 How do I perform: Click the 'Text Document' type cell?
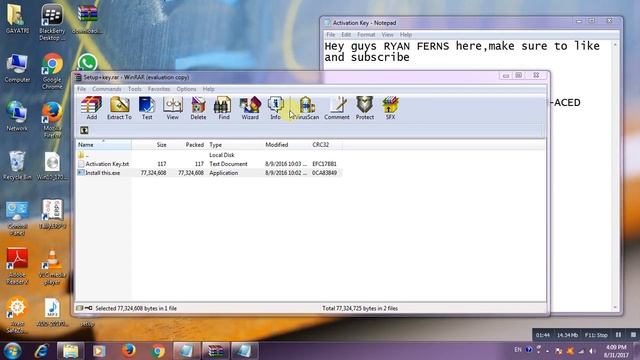click(x=228, y=164)
